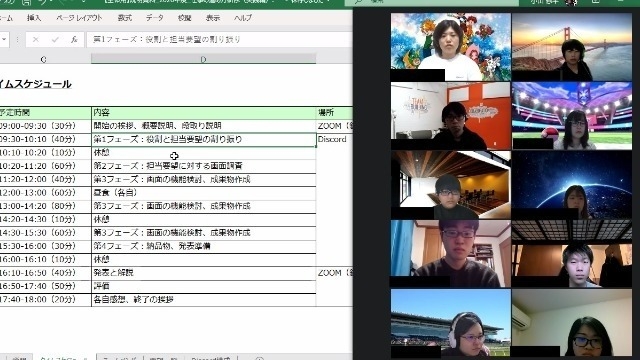Select cell 14:30-15:30 (60分)
The width and height of the screenshot is (640, 360).
[x=45, y=233]
